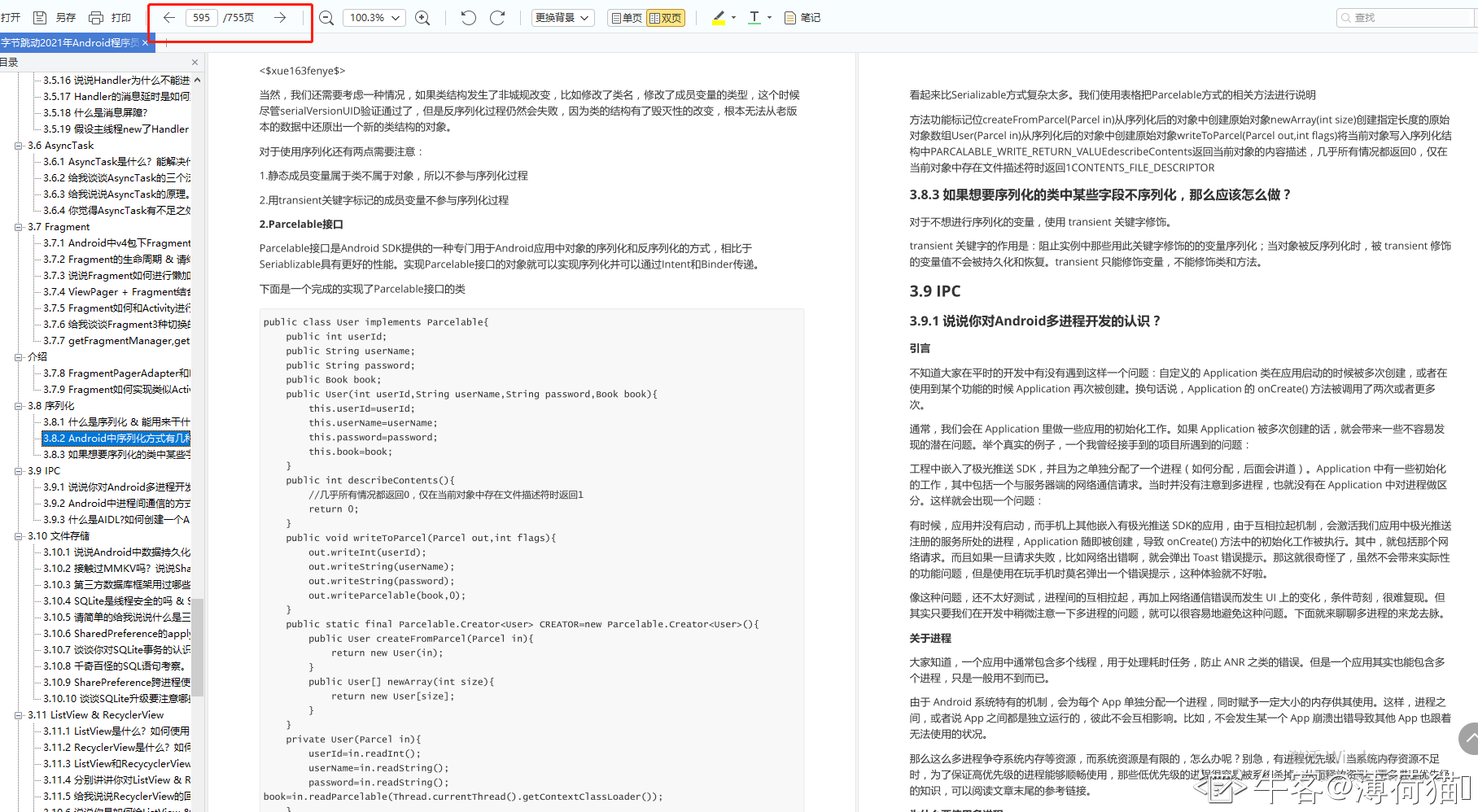This screenshot has width=1478, height=812.
Task: Click the 另存 save-as icon
Action: tap(39, 17)
